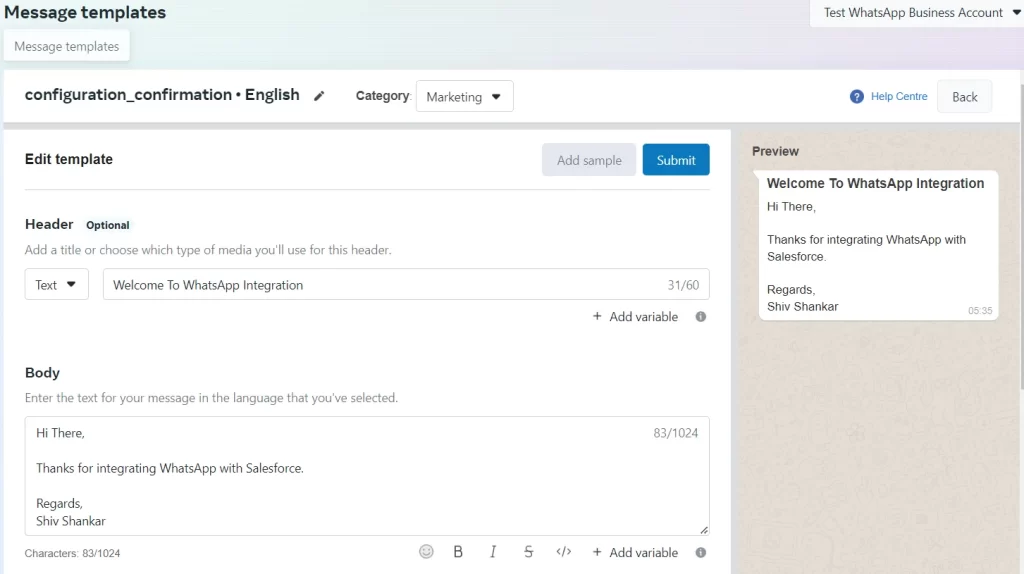Apply italic formatting to body text

[x=493, y=552]
